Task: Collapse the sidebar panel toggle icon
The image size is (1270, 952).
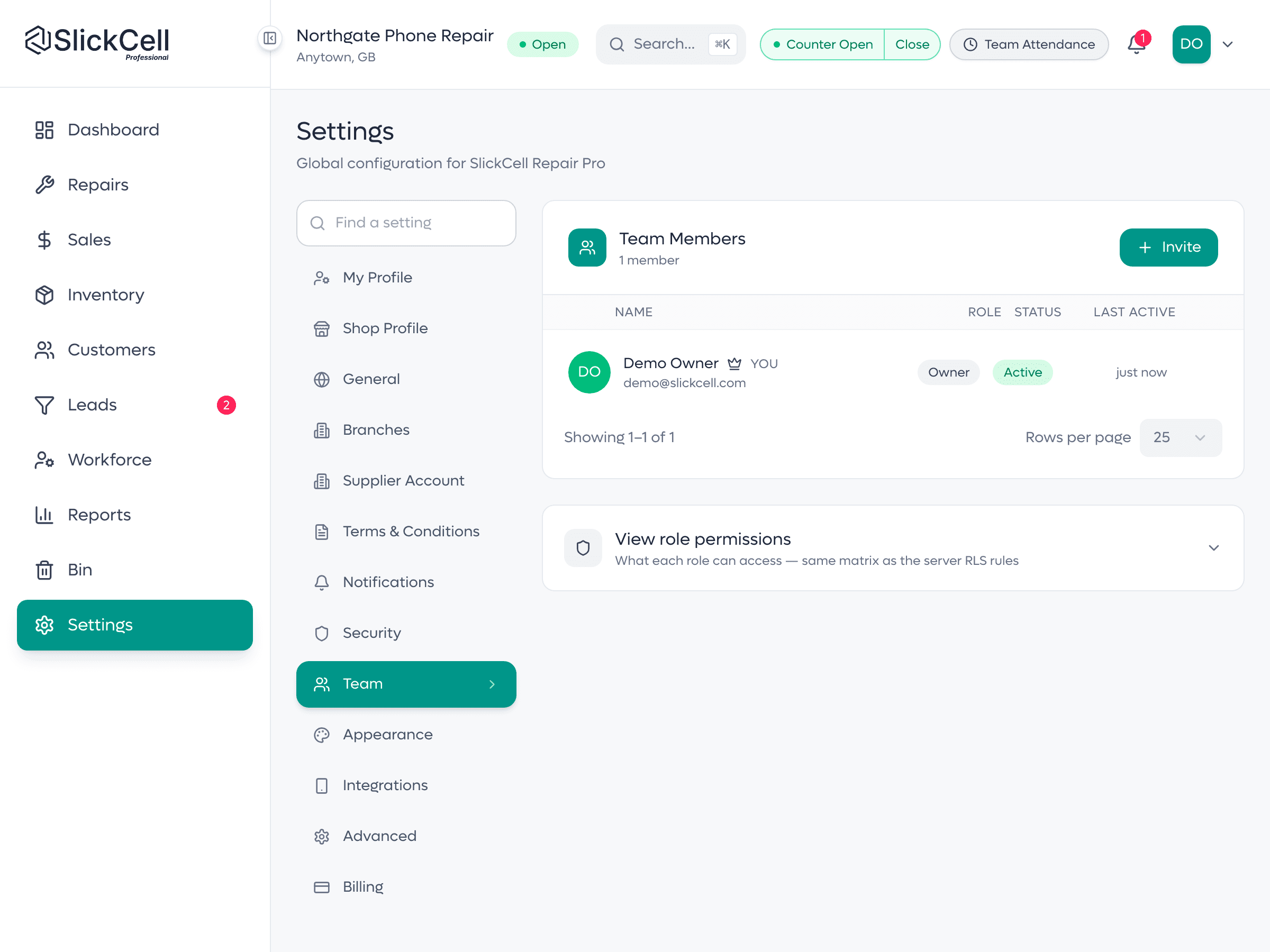Action: [270, 39]
